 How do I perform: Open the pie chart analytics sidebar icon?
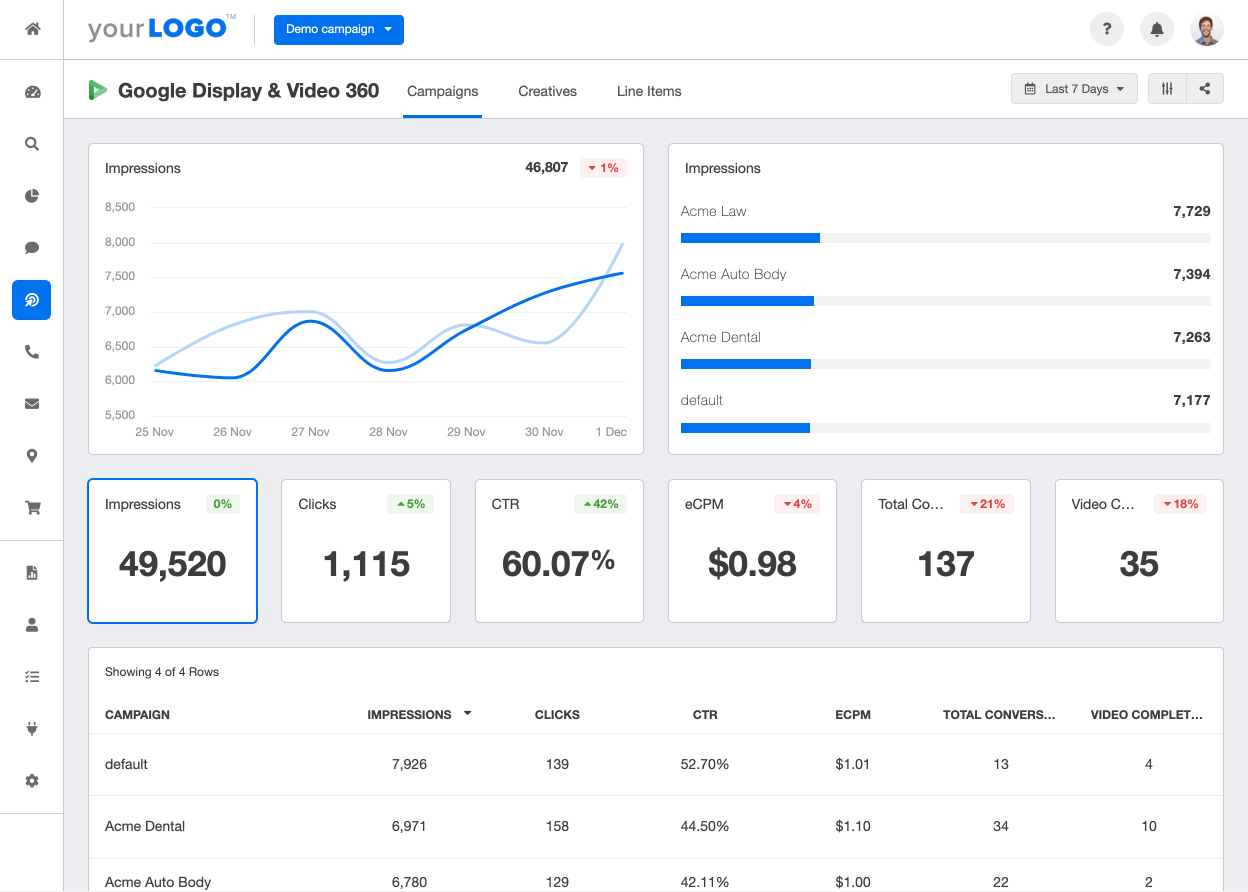tap(31, 196)
